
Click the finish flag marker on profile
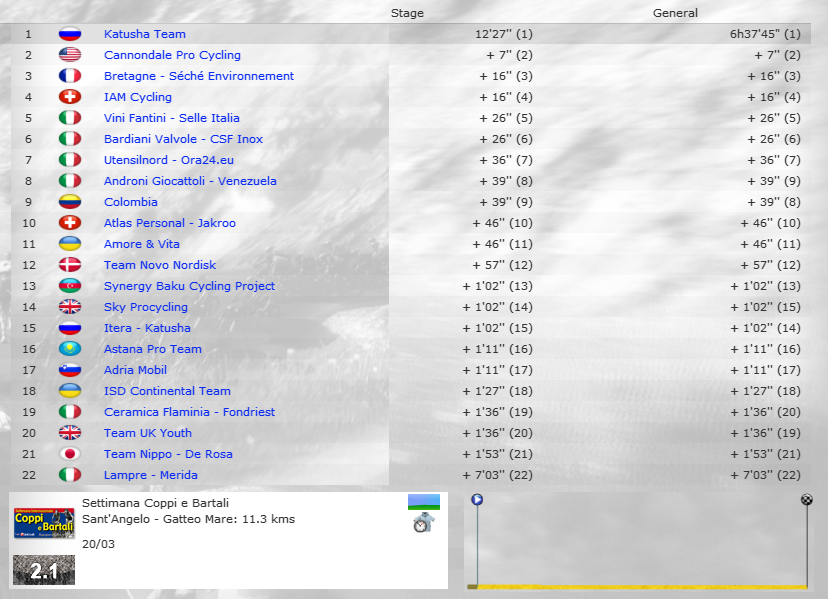point(807,499)
